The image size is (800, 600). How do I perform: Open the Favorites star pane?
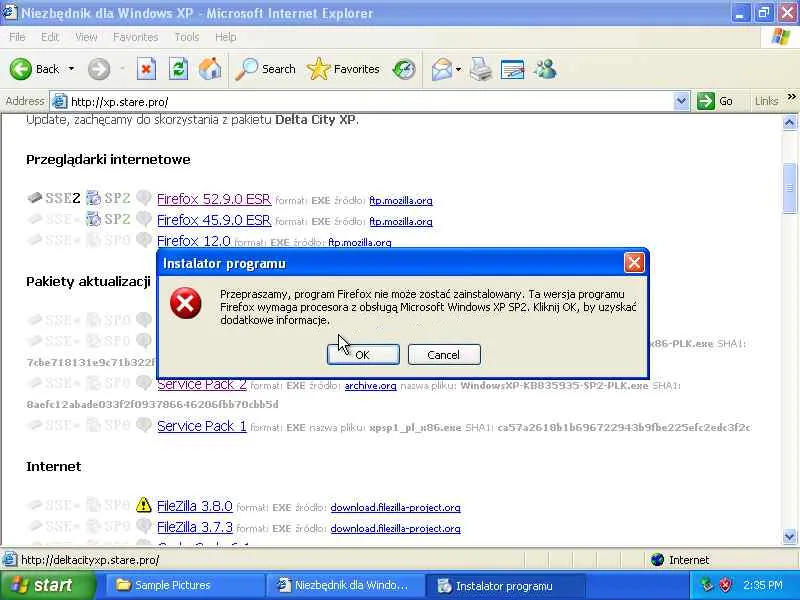[x=343, y=69]
